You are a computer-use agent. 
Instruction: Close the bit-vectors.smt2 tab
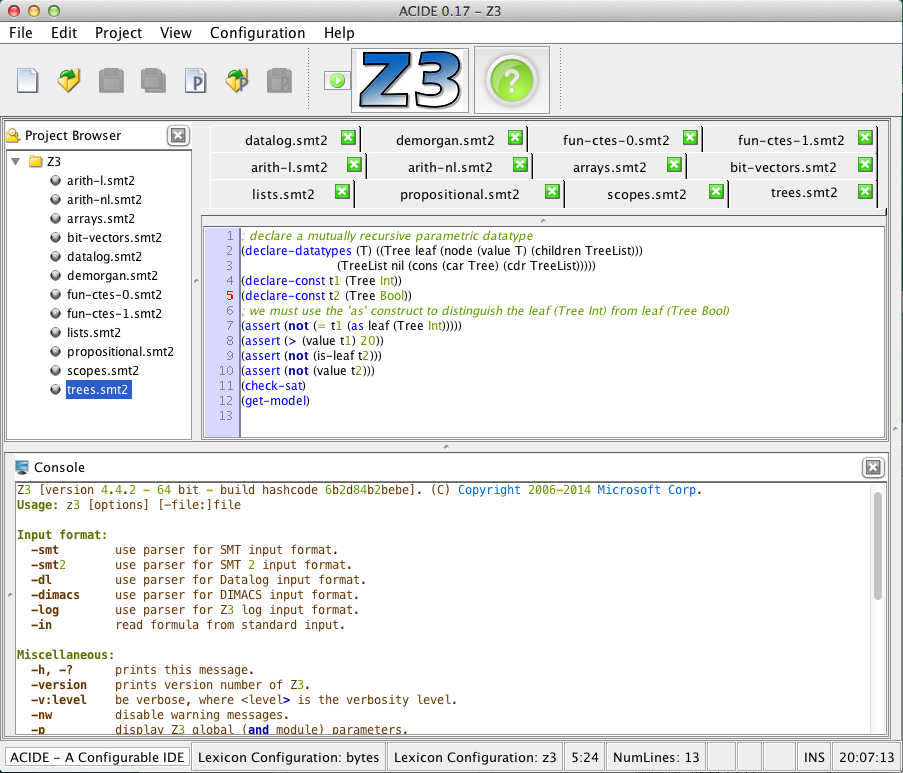[865, 165]
